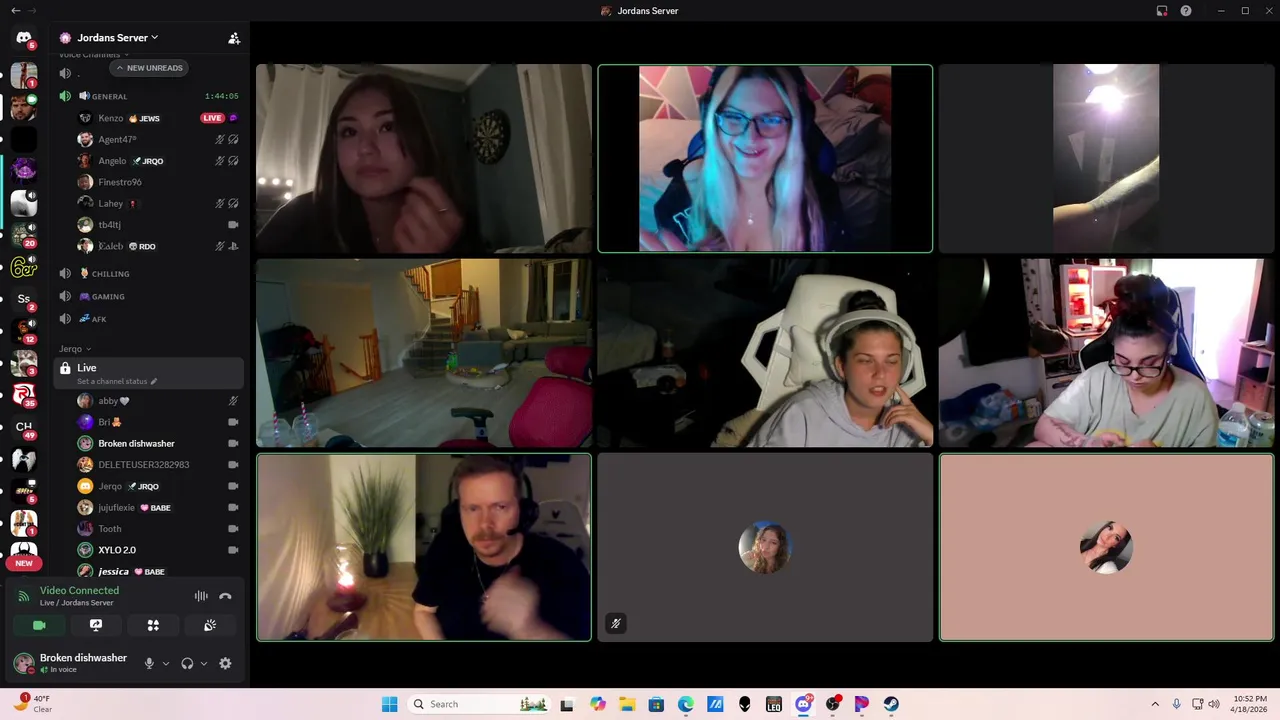1280x720 pixels.
Task: Open microphone input options chevron
Action: pyautogui.click(x=166, y=663)
